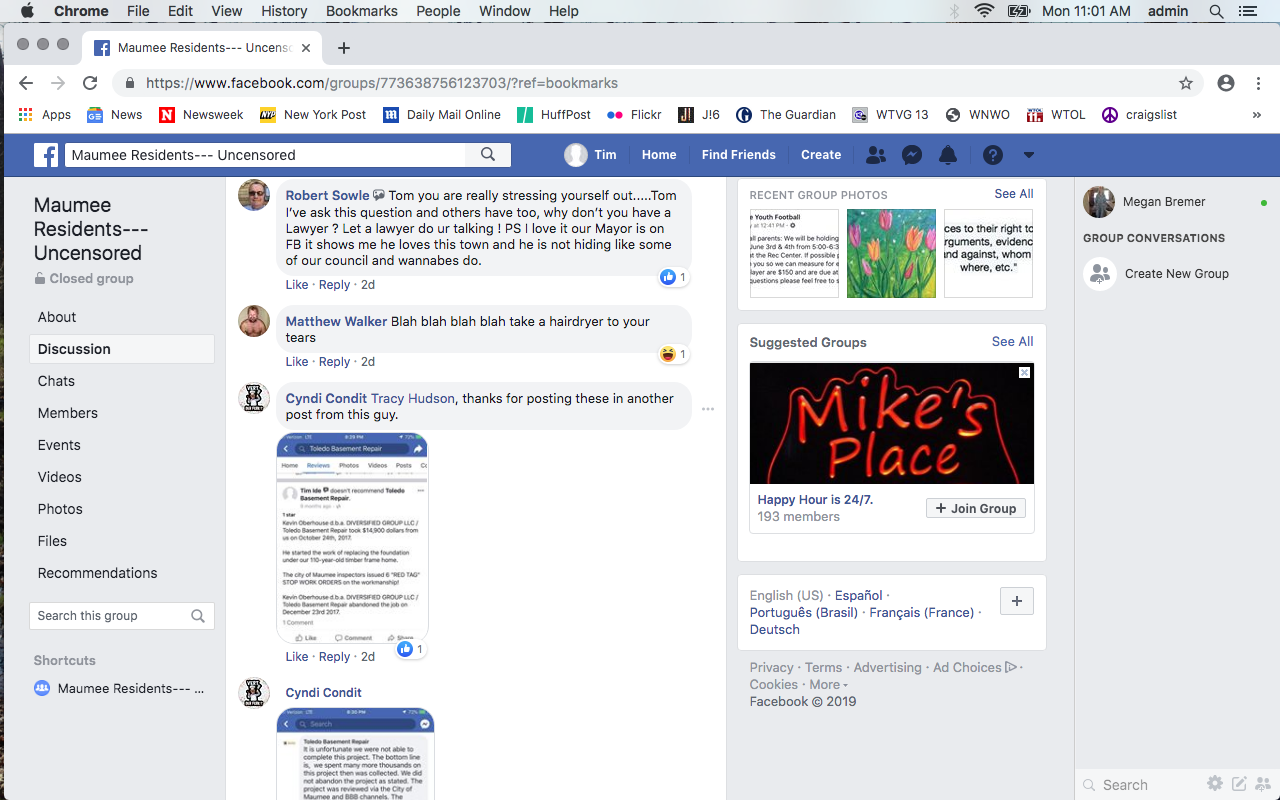Open Chrome's Bookmarks menu
Image resolution: width=1280 pixels, height=800 pixels.
[361, 11]
